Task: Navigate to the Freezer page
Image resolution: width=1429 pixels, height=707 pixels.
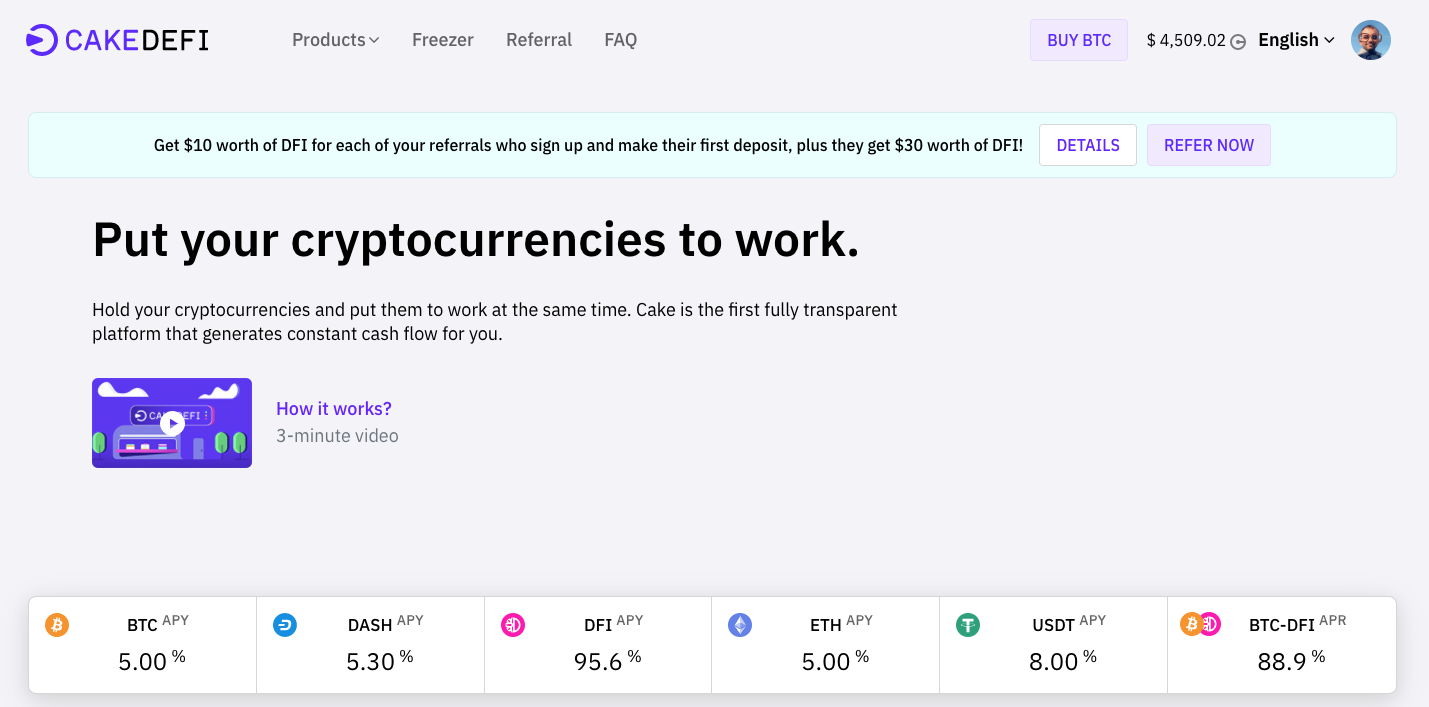Action: click(x=442, y=39)
